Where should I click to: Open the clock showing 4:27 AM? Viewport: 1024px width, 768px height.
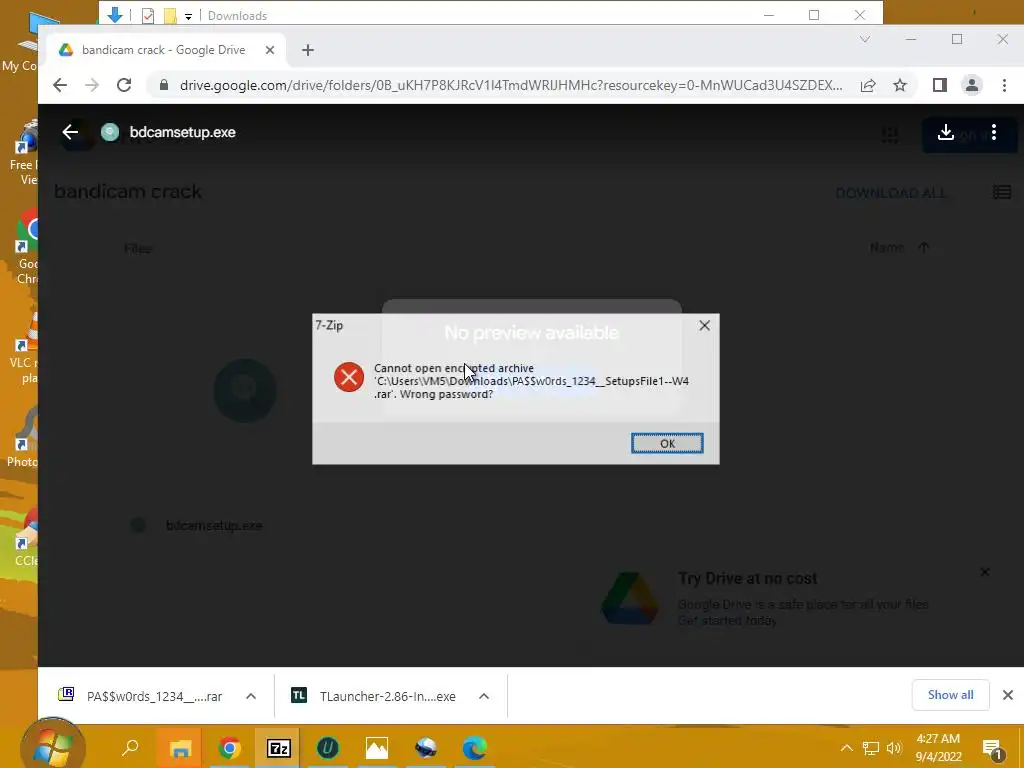click(938, 748)
